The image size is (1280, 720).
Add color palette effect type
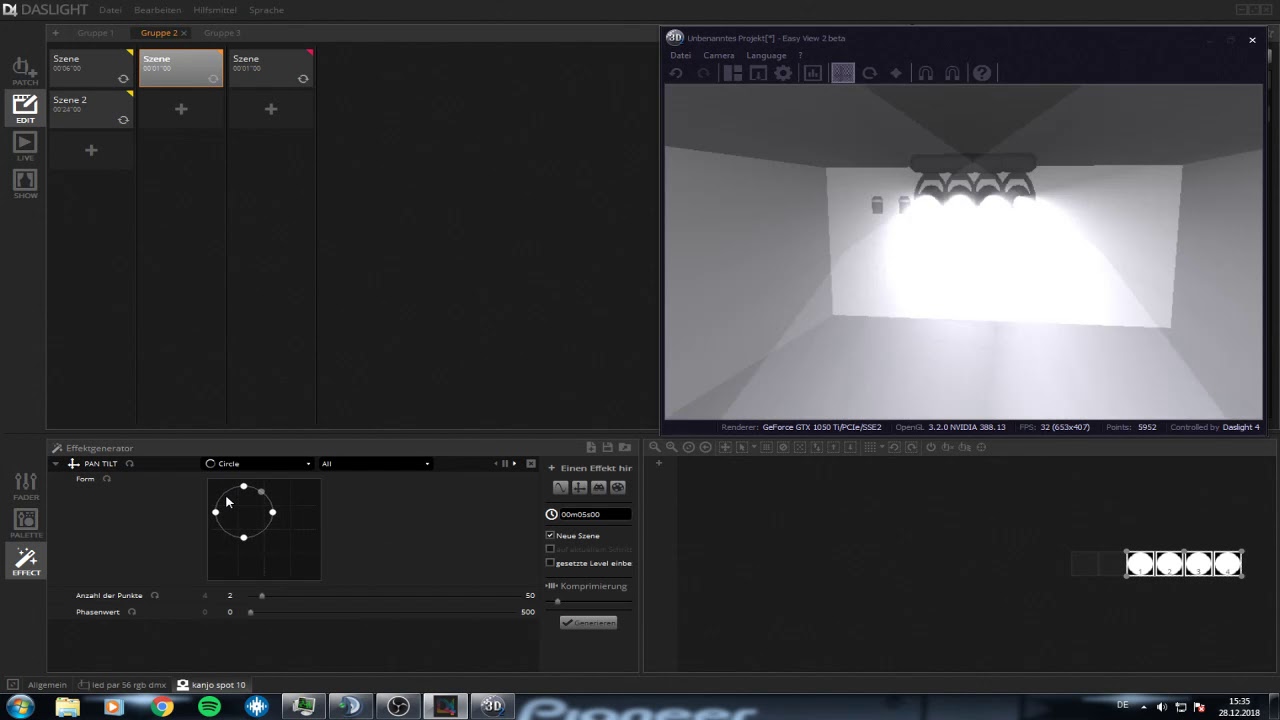617,487
